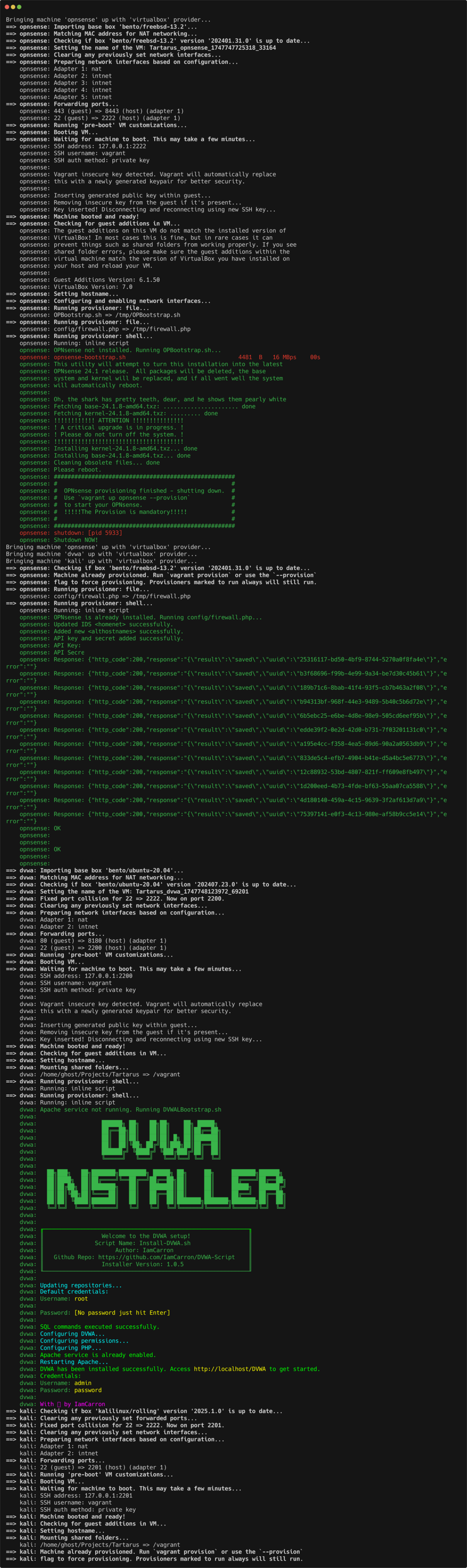Click the red close window button
Viewport: 467px width, 1568px height.
pyautogui.click(x=7, y=7)
